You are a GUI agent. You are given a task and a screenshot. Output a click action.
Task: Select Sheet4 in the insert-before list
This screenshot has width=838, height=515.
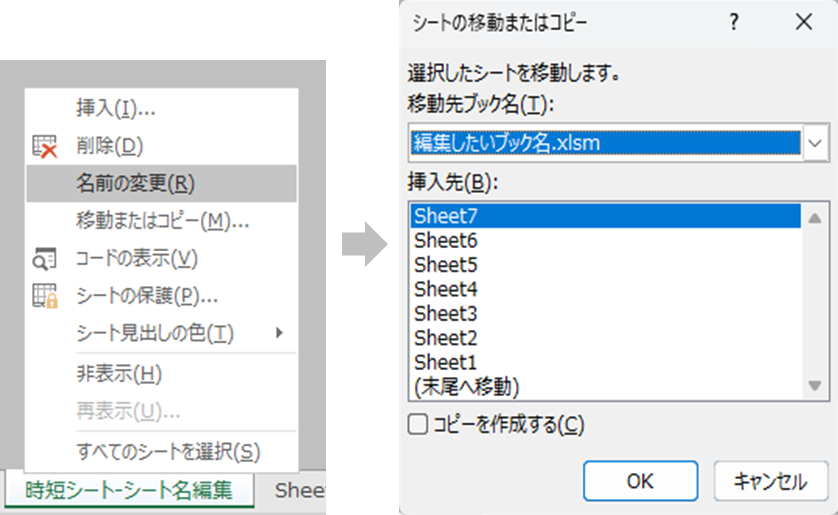(x=446, y=289)
